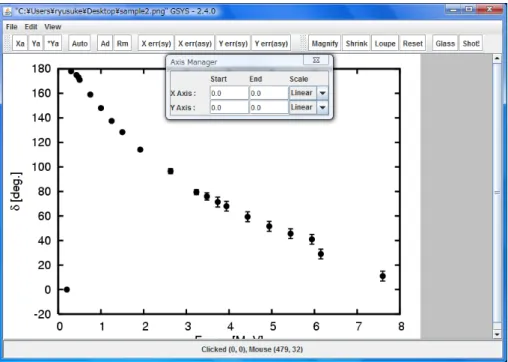Click the Ya axis toolbar button

click(36, 43)
